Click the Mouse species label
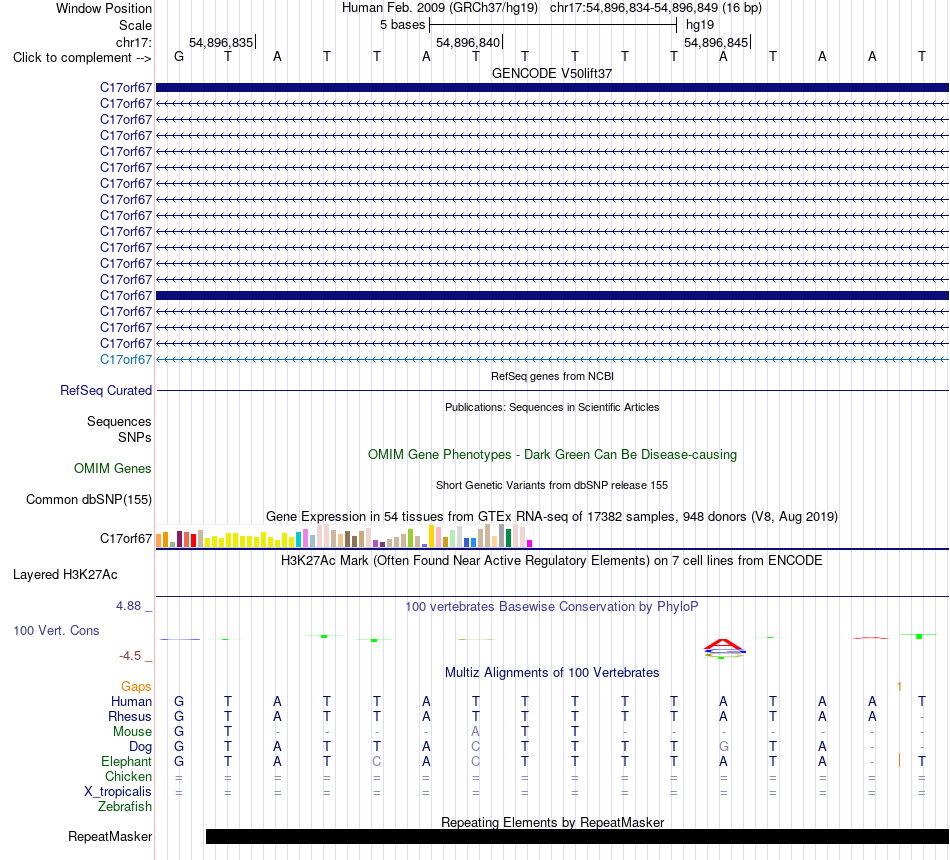Image resolution: width=950 pixels, height=860 pixels. 132,732
